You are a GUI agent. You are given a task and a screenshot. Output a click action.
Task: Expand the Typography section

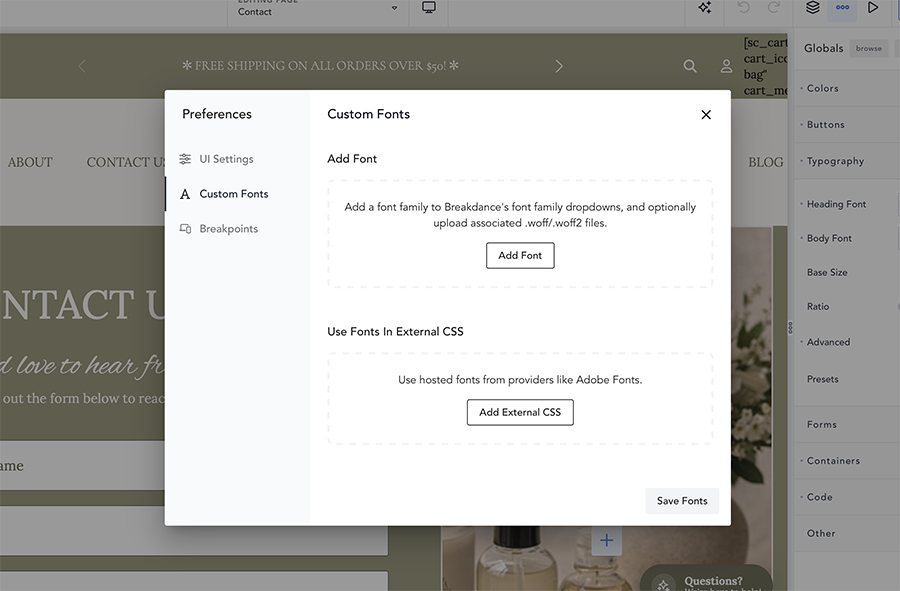tap(835, 161)
